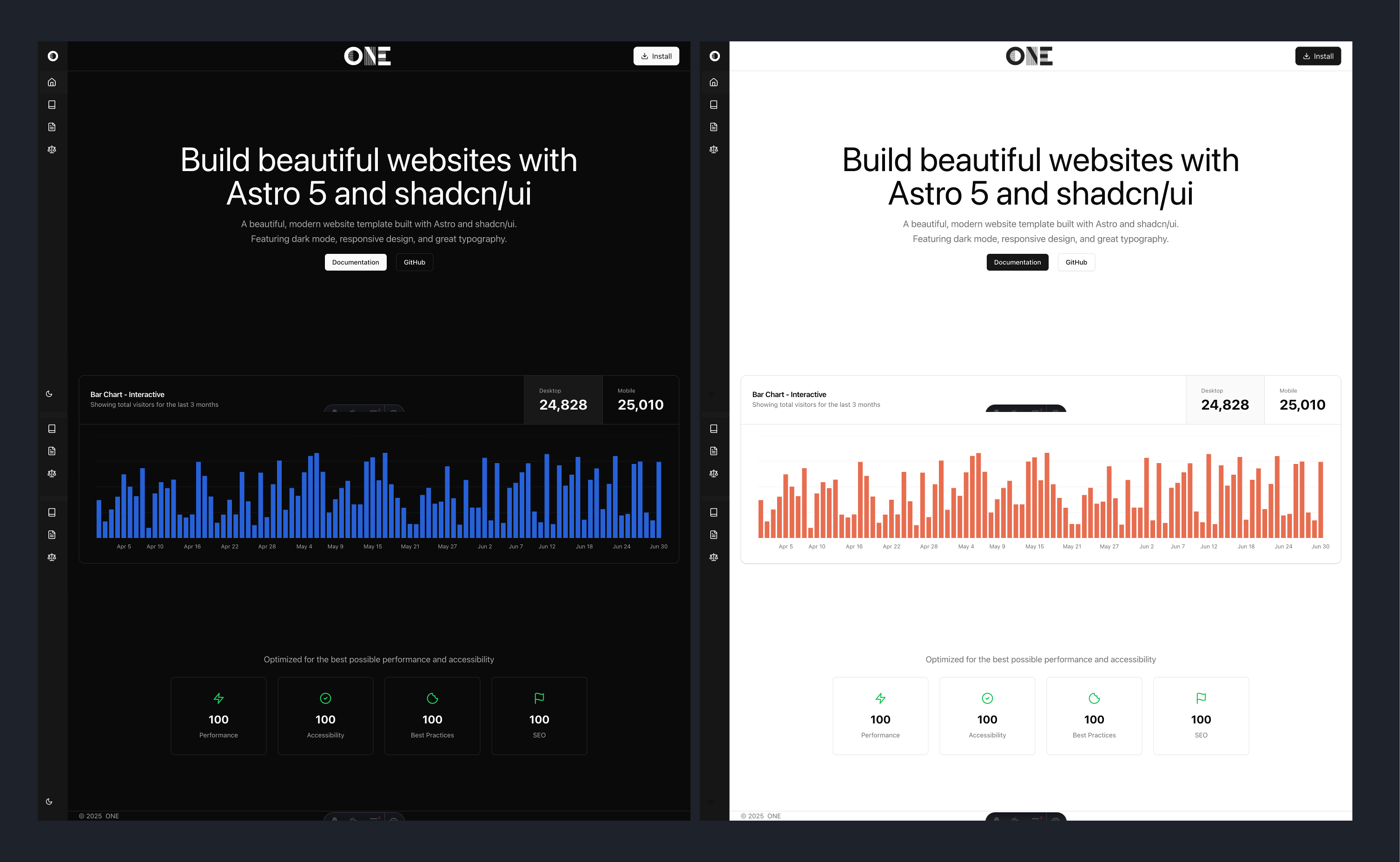Click ONE logo in dark panel header
1400x862 pixels.
point(368,56)
